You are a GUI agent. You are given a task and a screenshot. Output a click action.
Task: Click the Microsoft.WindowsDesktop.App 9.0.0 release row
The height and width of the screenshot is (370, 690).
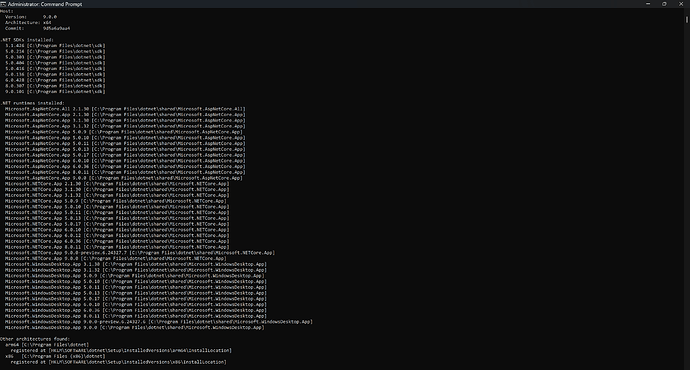click(135, 327)
